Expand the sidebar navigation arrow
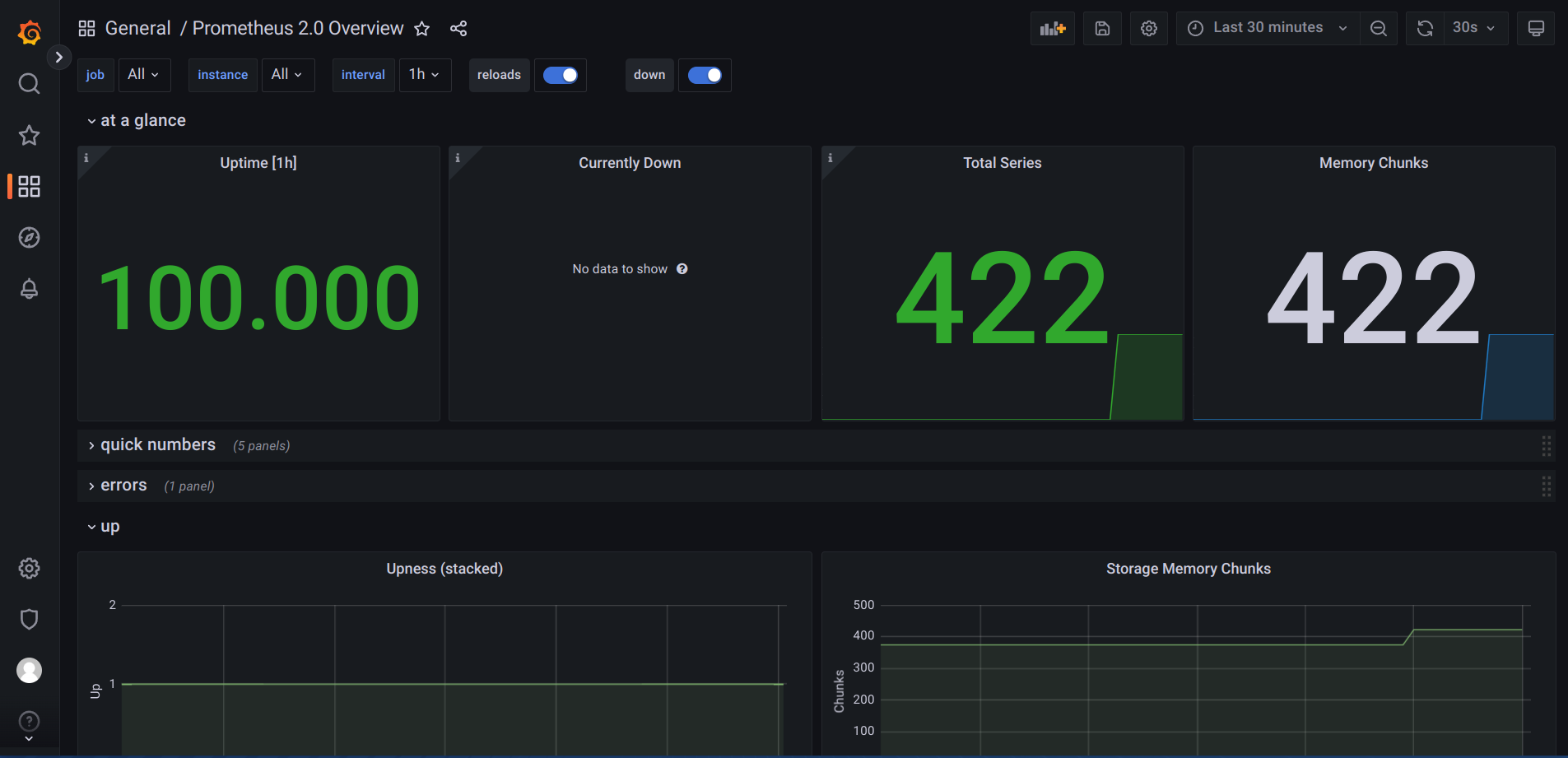The width and height of the screenshot is (1568, 758). pyautogui.click(x=58, y=57)
